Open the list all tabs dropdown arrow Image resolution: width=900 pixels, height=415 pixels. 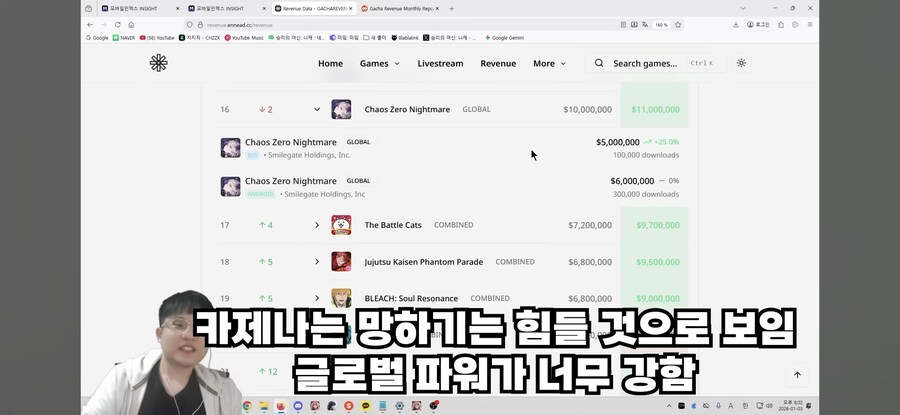(x=743, y=9)
